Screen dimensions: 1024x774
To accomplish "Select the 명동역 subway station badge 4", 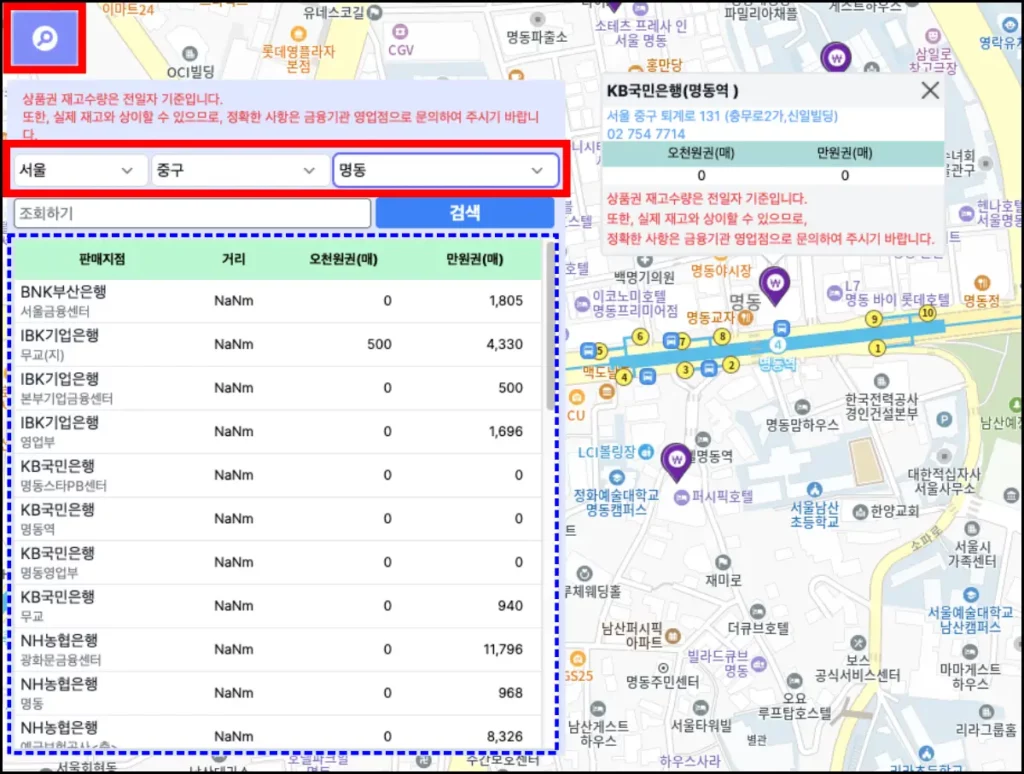I will click(x=779, y=345).
